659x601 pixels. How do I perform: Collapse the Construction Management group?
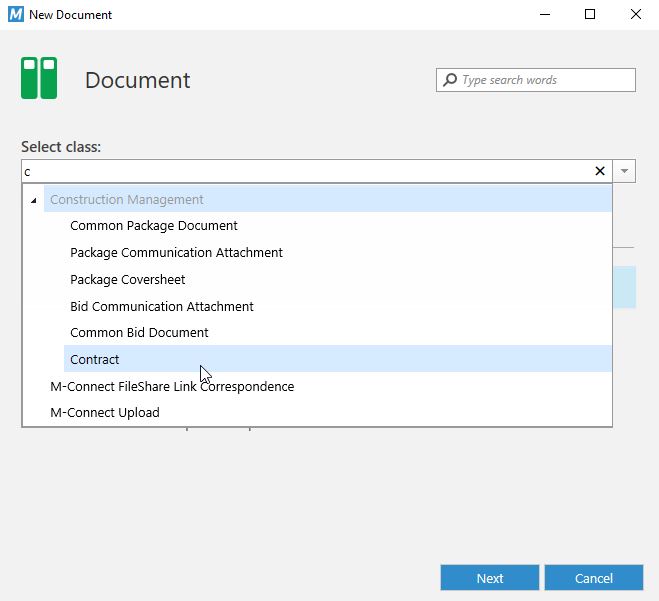click(34, 200)
